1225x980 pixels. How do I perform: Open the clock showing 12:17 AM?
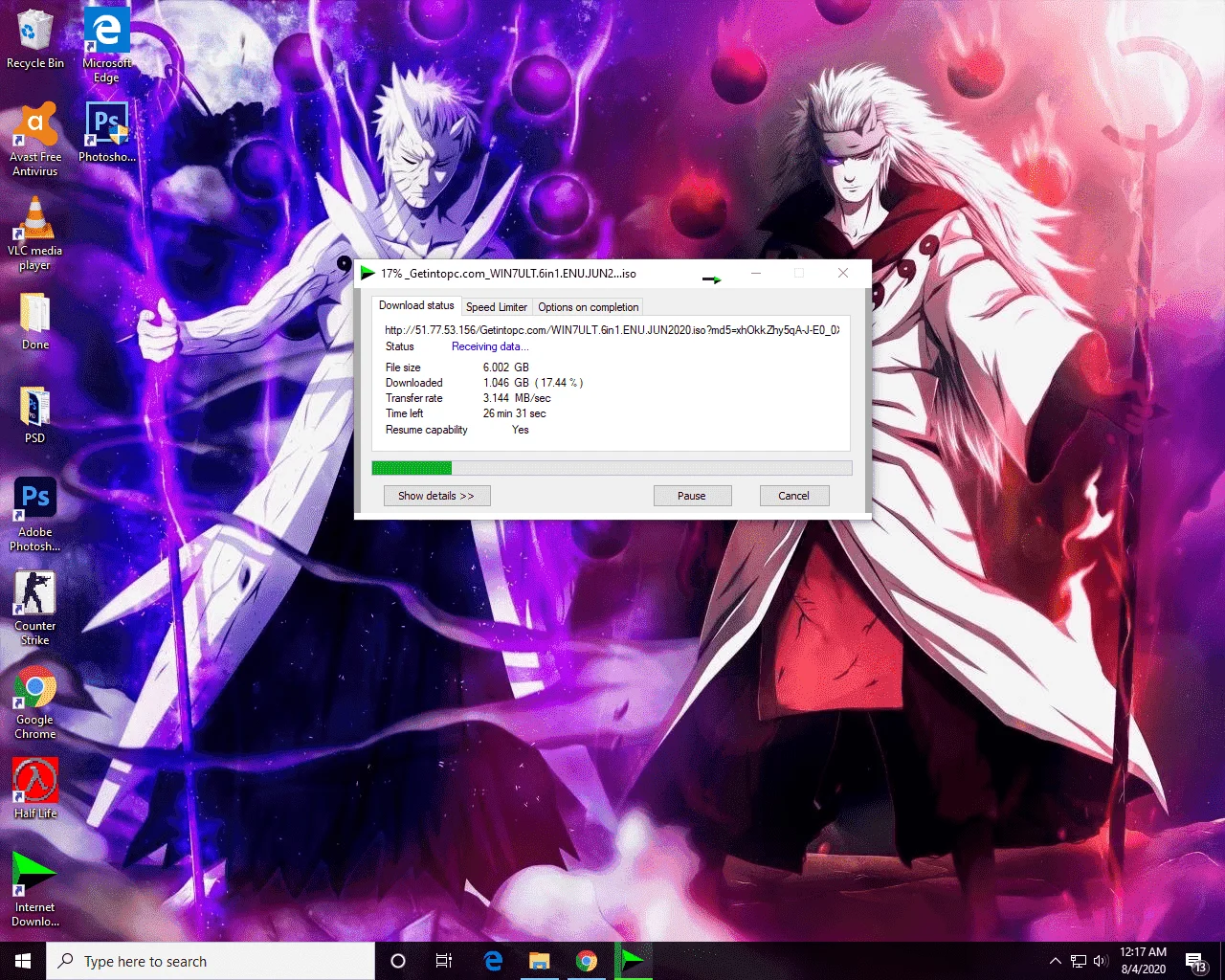1144,961
